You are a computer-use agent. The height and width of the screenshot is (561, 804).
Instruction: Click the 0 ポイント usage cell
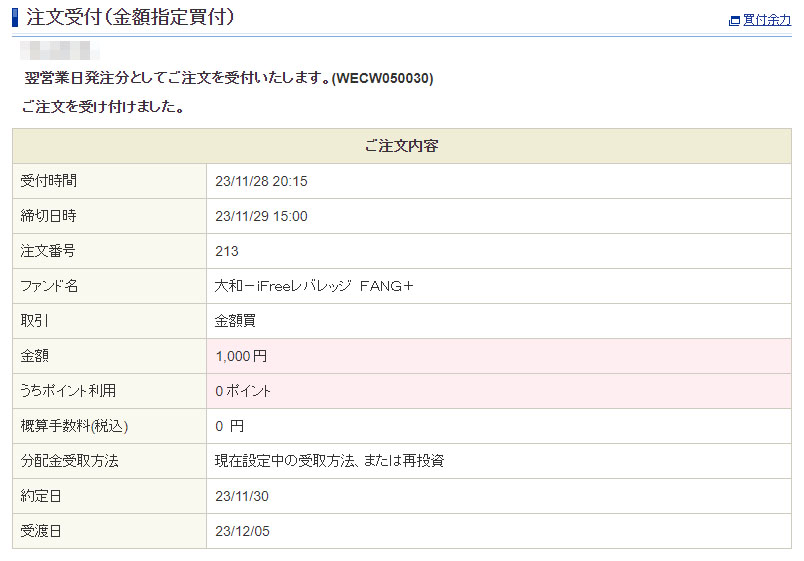243,391
